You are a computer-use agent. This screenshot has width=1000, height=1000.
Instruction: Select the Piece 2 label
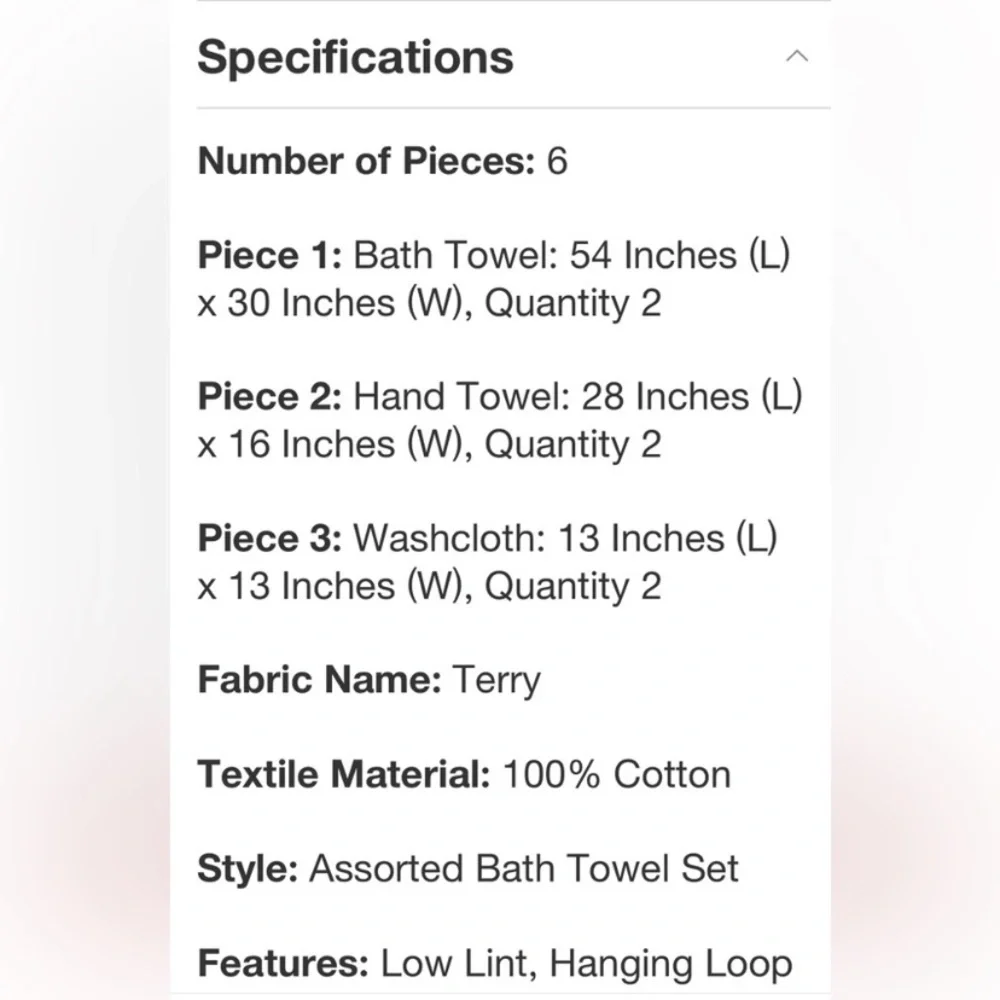coord(270,397)
